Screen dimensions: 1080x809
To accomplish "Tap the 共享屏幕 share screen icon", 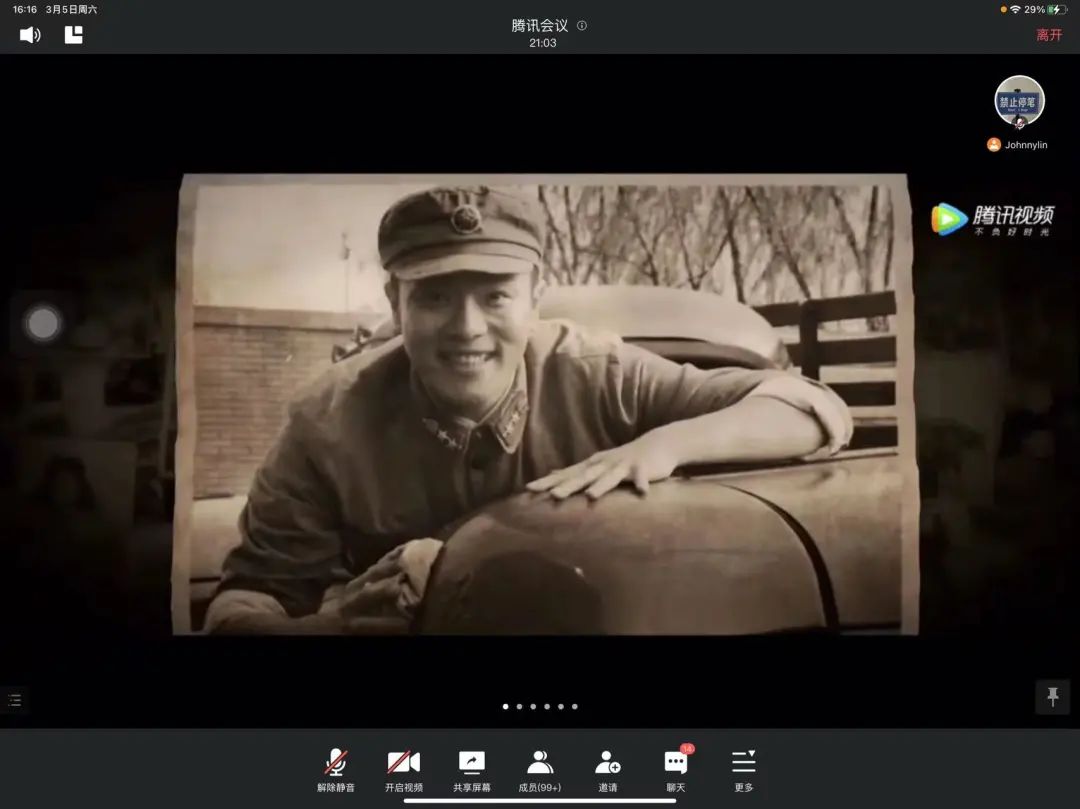I will click(x=472, y=770).
